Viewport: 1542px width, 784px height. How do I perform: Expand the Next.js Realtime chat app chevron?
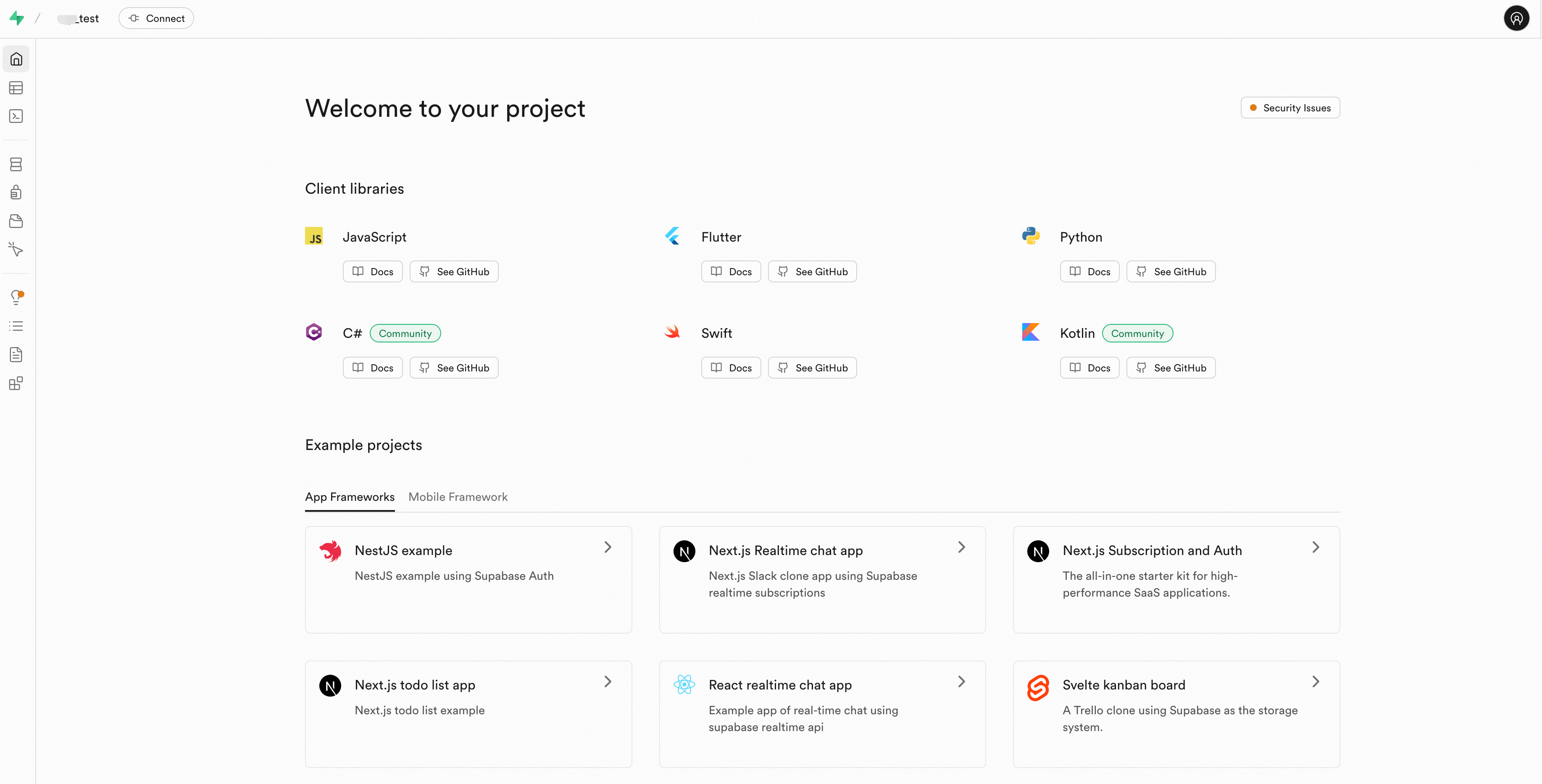pyautogui.click(x=961, y=547)
